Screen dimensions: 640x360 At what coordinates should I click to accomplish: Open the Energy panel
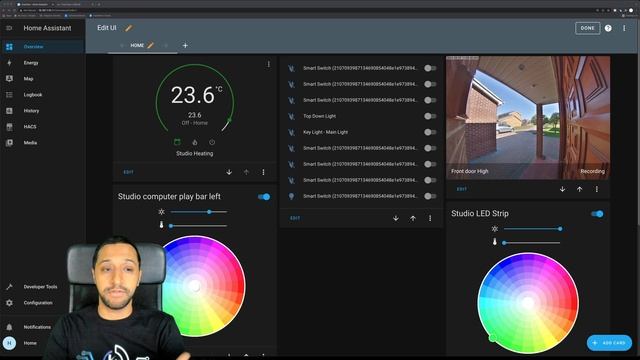click(42, 63)
